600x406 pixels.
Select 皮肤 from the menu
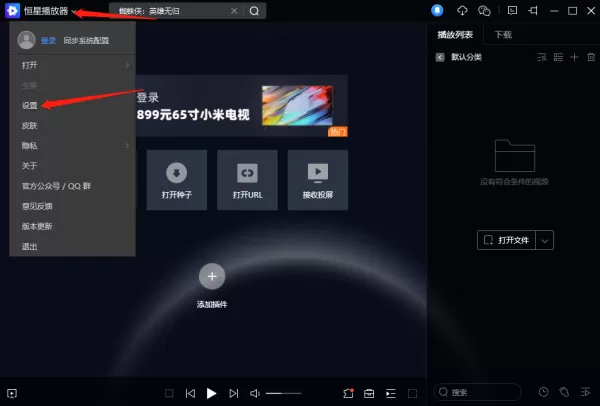point(72,126)
